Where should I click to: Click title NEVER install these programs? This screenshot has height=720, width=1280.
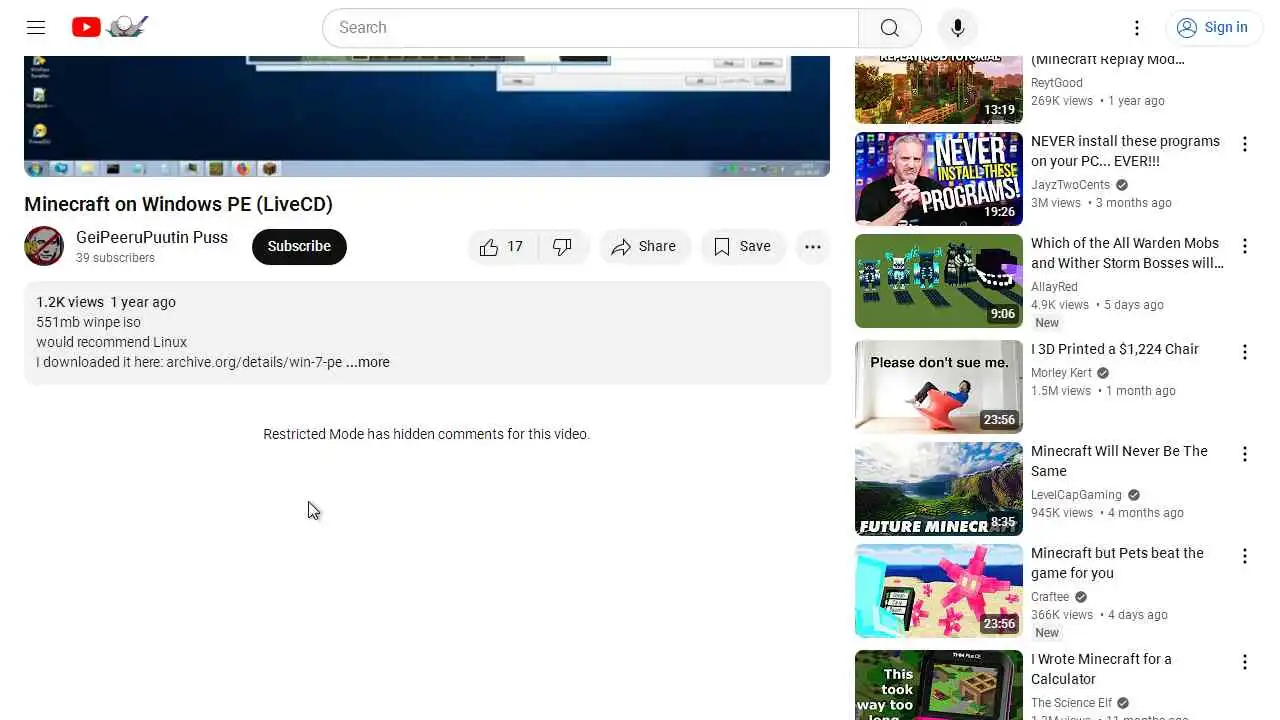pos(1125,151)
